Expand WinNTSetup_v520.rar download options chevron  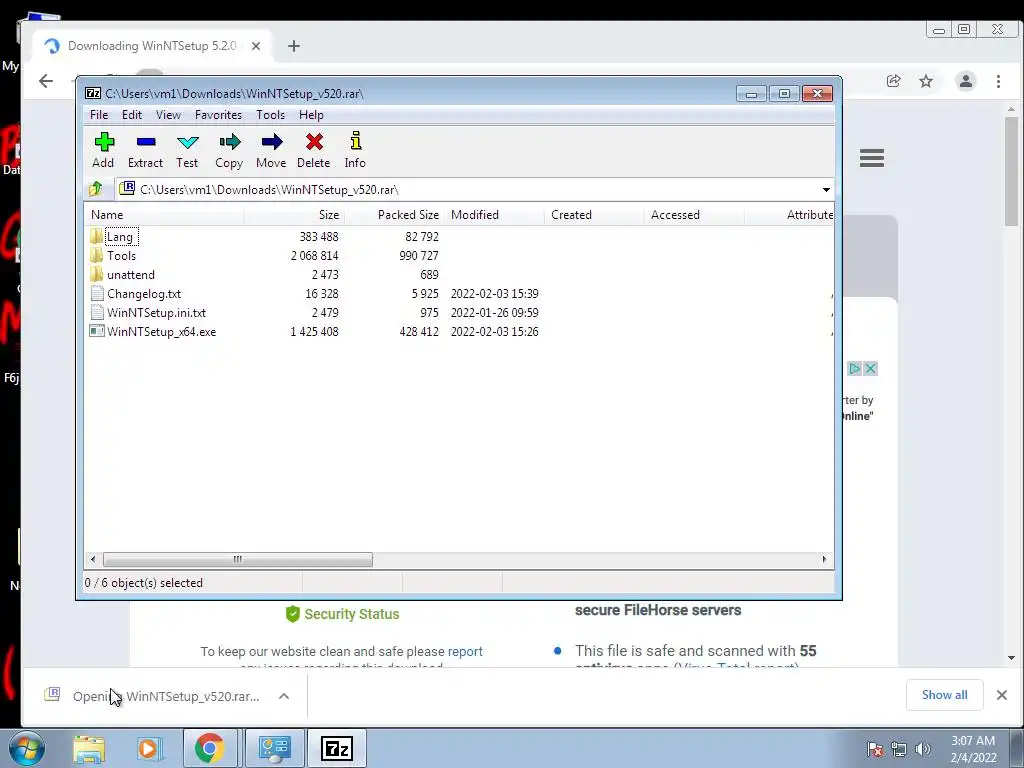click(284, 696)
